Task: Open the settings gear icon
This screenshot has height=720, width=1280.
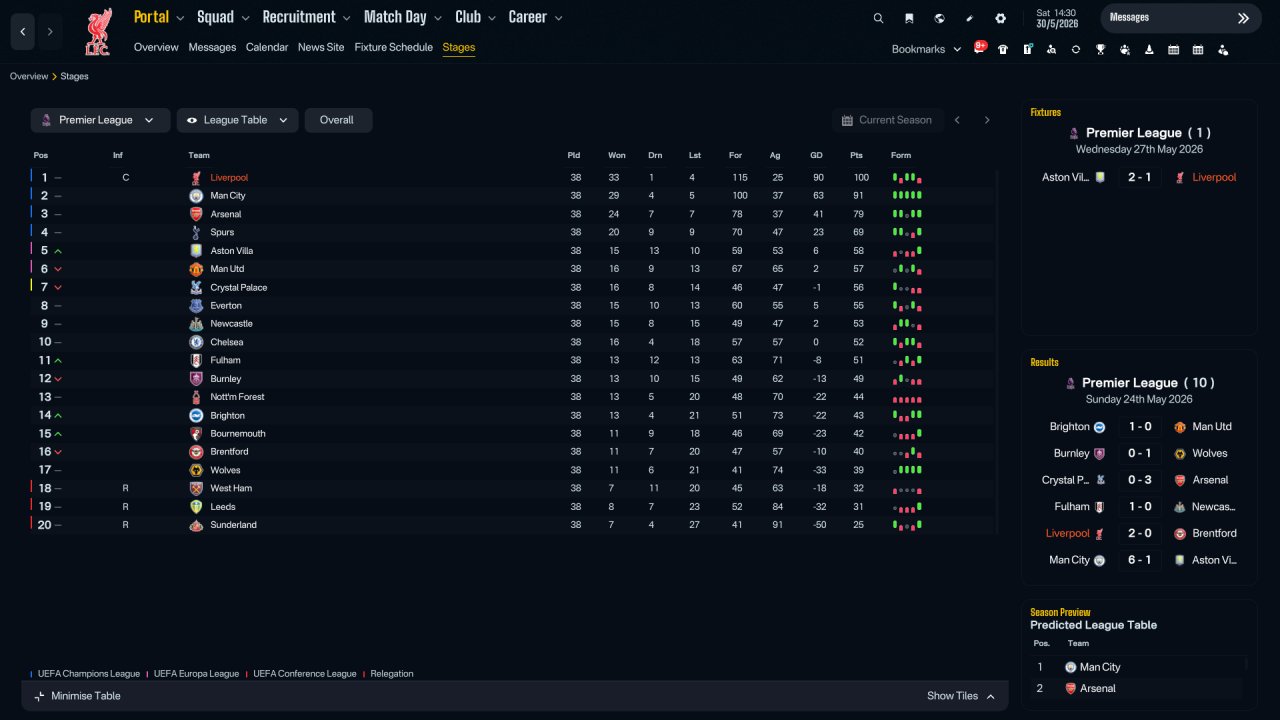Action: (x=1001, y=18)
